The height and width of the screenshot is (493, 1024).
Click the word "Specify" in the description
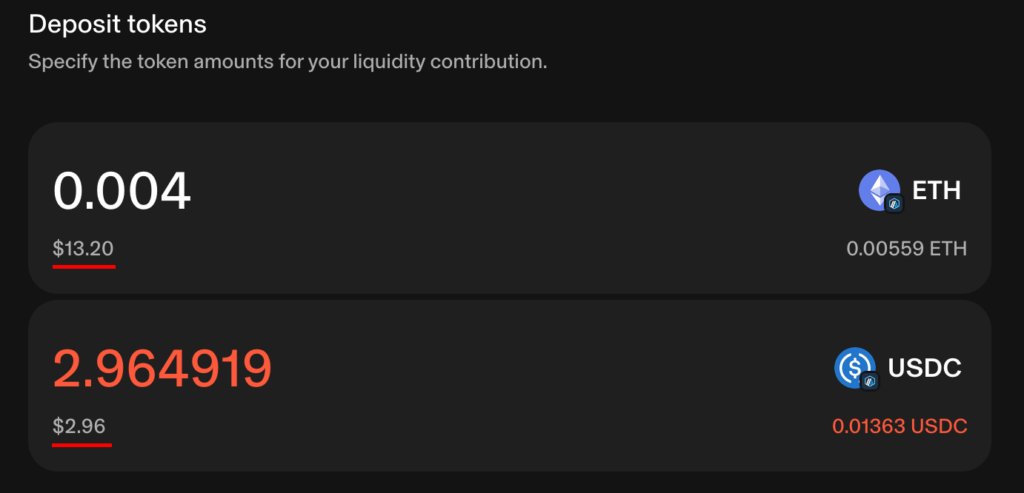(60, 62)
